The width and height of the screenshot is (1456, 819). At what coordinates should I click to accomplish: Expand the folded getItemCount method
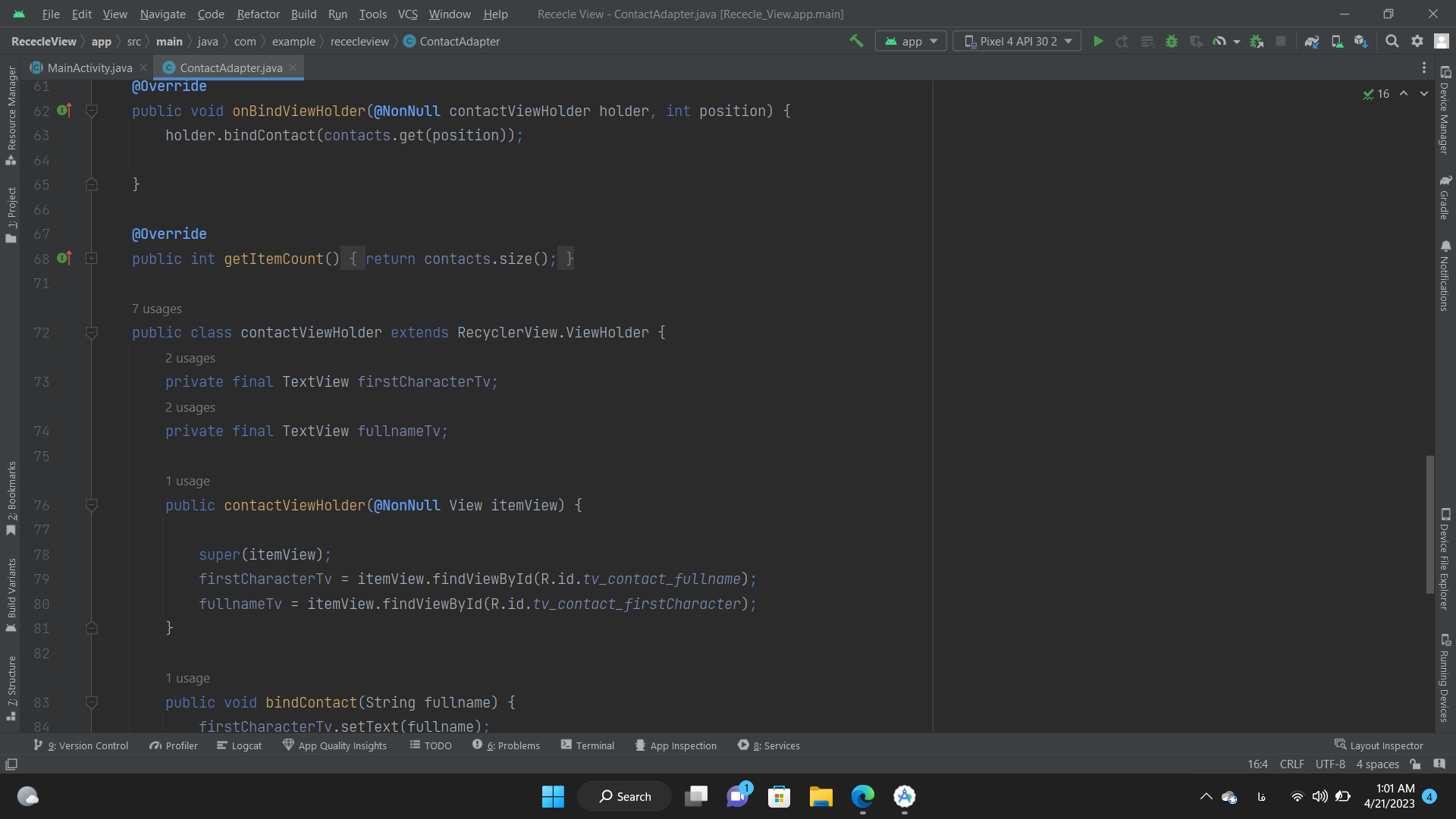tap(92, 259)
